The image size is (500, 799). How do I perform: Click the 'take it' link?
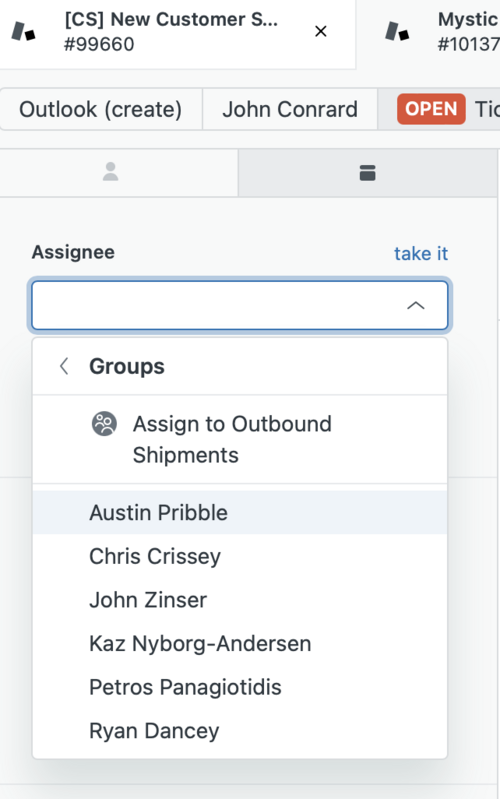click(420, 253)
